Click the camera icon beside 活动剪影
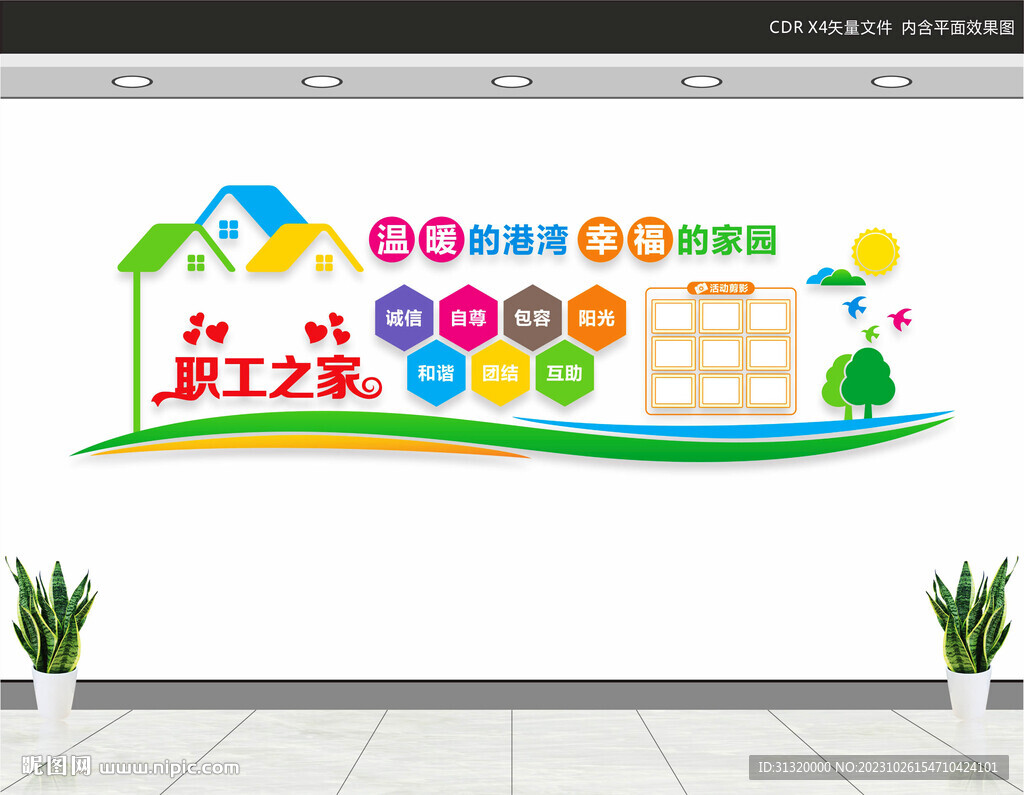 (x=701, y=288)
